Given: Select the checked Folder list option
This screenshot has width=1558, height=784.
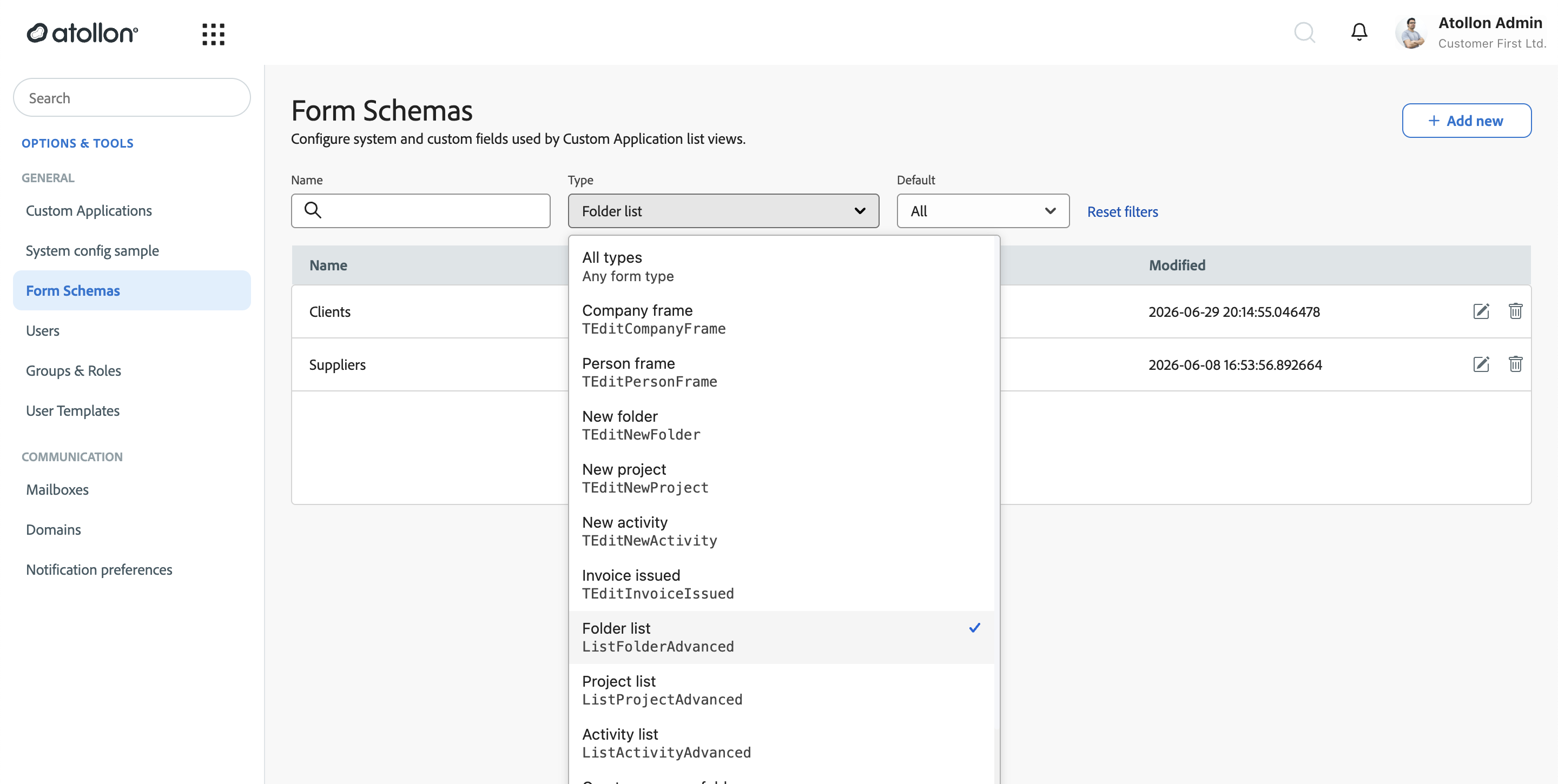Looking at the screenshot, I should pyautogui.click(x=781, y=637).
